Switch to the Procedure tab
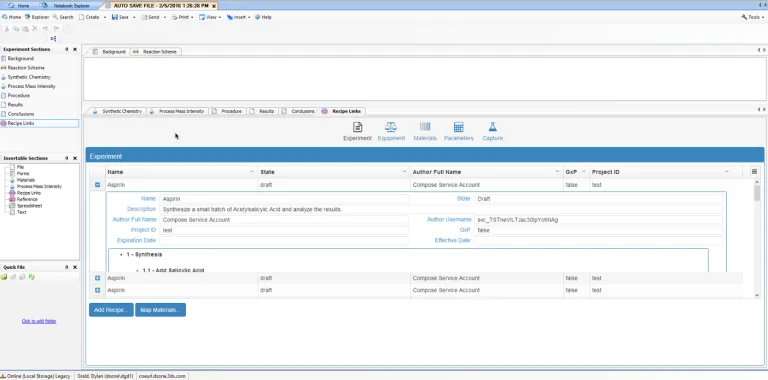Image resolution: width=768 pixels, height=380 pixels. [x=227, y=111]
